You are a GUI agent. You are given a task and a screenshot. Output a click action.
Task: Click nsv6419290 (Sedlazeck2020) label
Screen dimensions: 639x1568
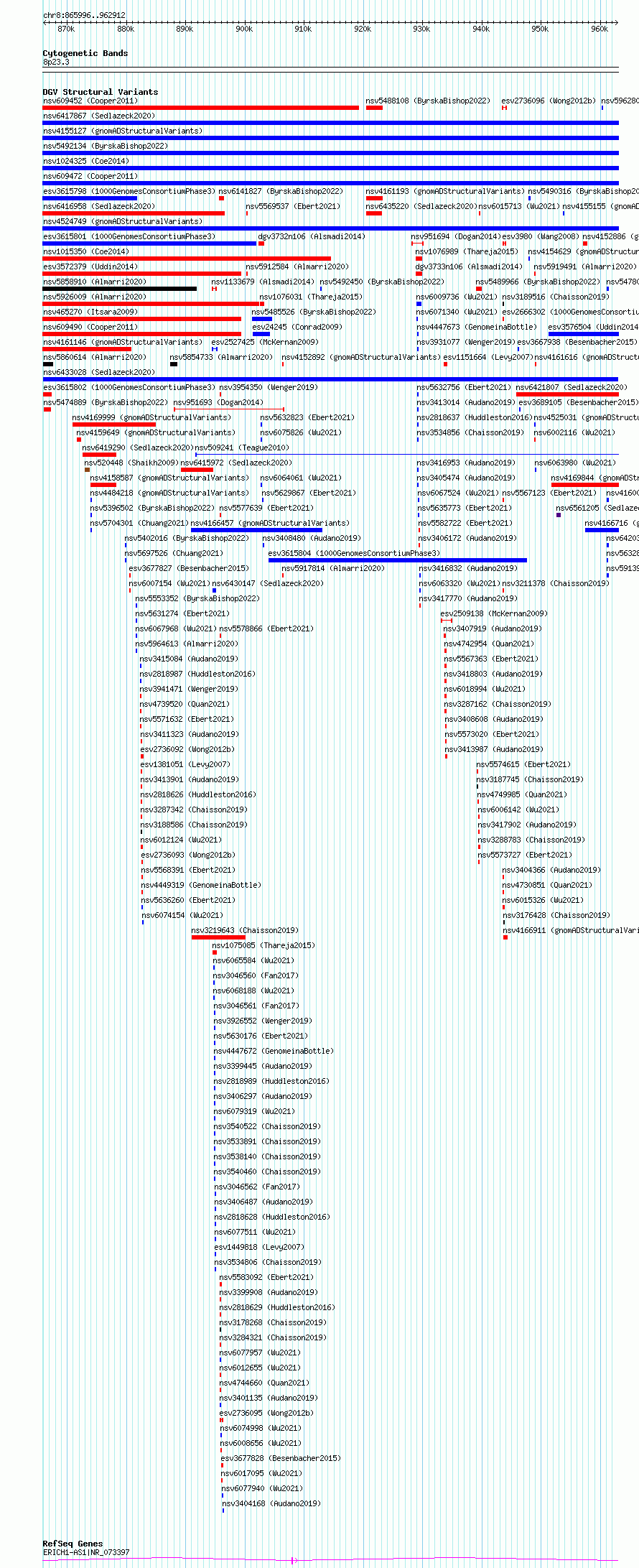click(138, 447)
